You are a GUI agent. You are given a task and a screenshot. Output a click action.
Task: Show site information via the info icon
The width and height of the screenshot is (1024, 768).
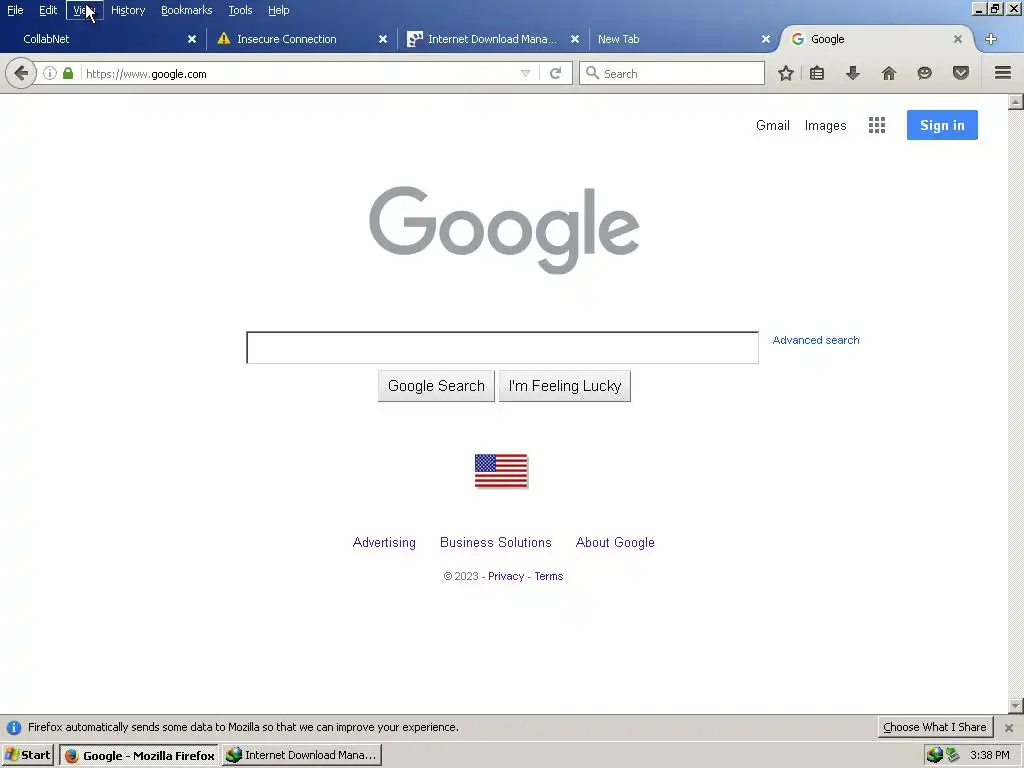click(x=50, y=73)
